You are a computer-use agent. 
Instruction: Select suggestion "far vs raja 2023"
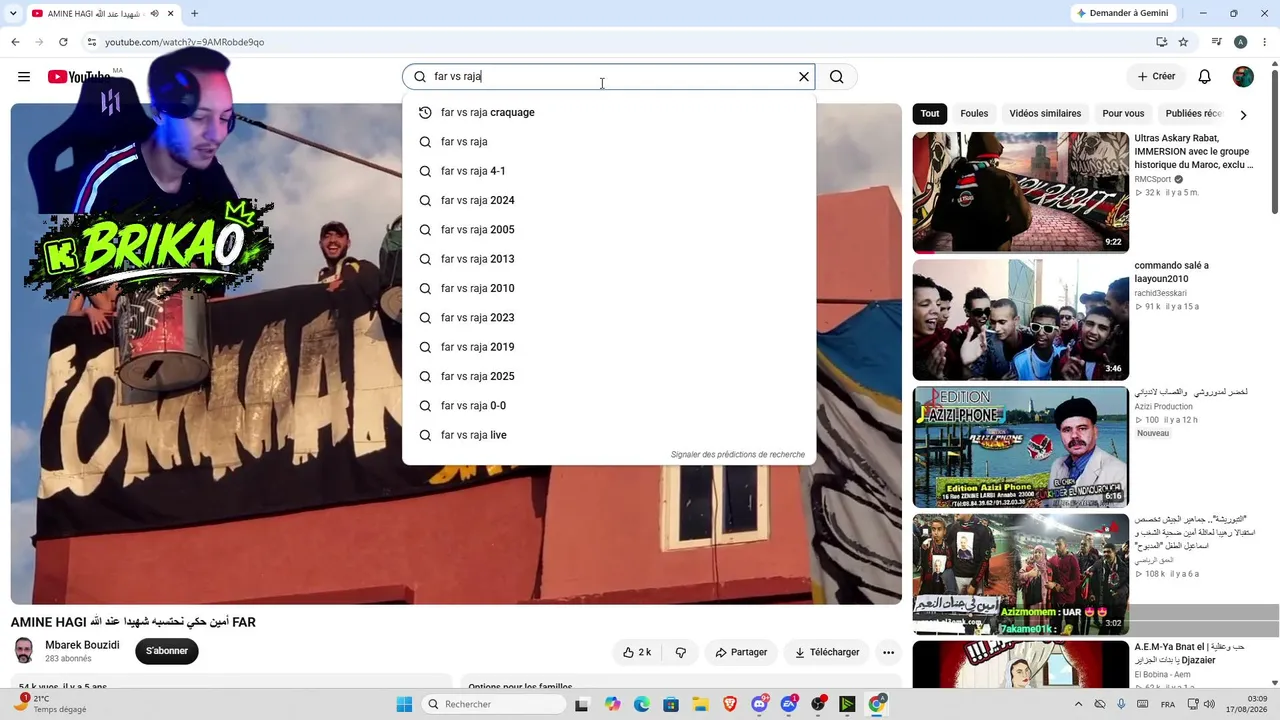point(609,318)
